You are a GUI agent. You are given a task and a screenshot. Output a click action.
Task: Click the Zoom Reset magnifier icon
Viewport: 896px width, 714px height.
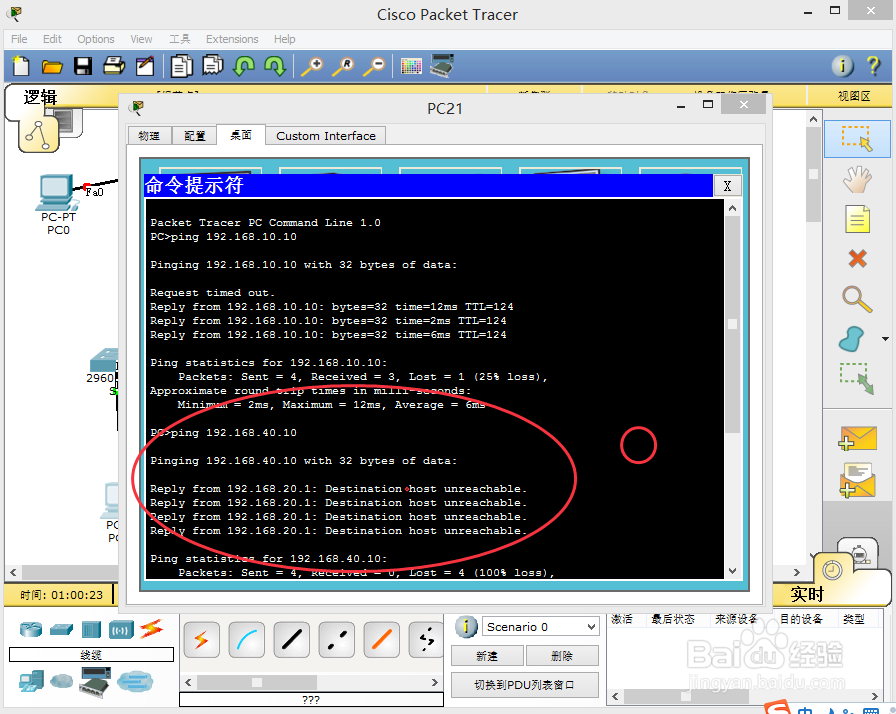(x=343, y=66)
